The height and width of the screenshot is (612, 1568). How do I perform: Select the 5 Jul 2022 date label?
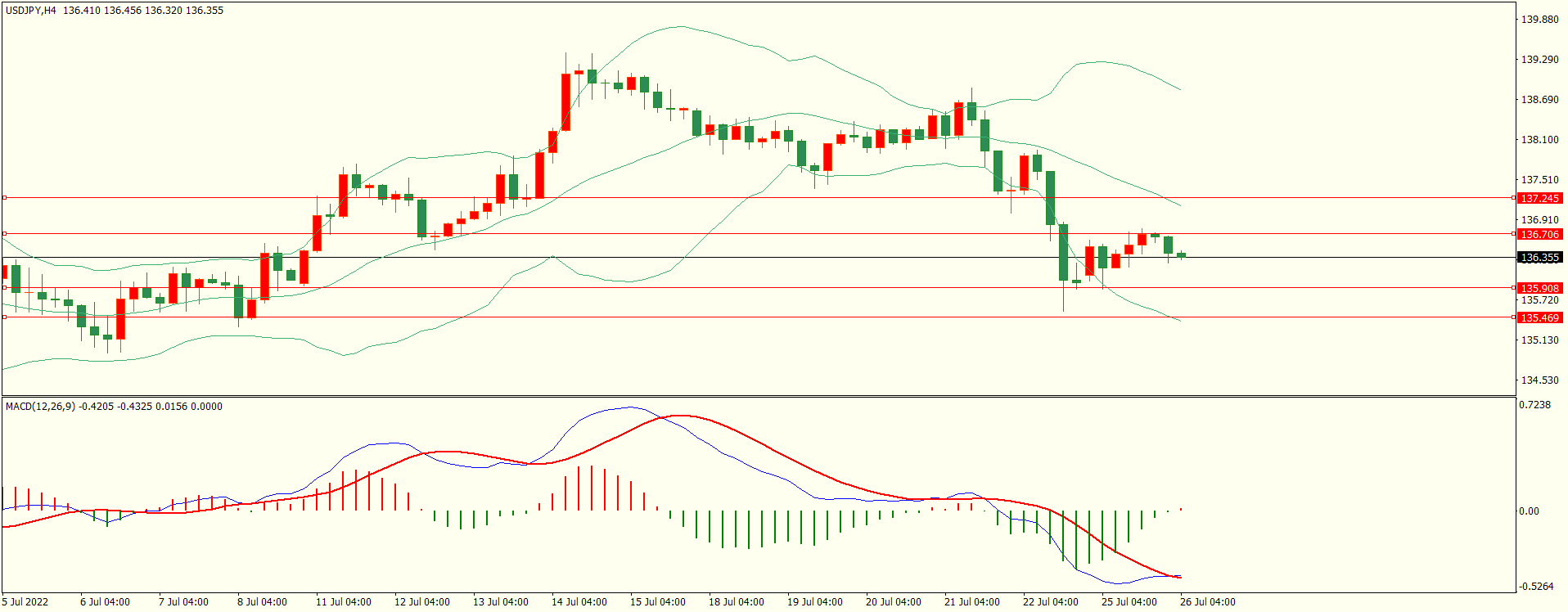tap(25, 602)
